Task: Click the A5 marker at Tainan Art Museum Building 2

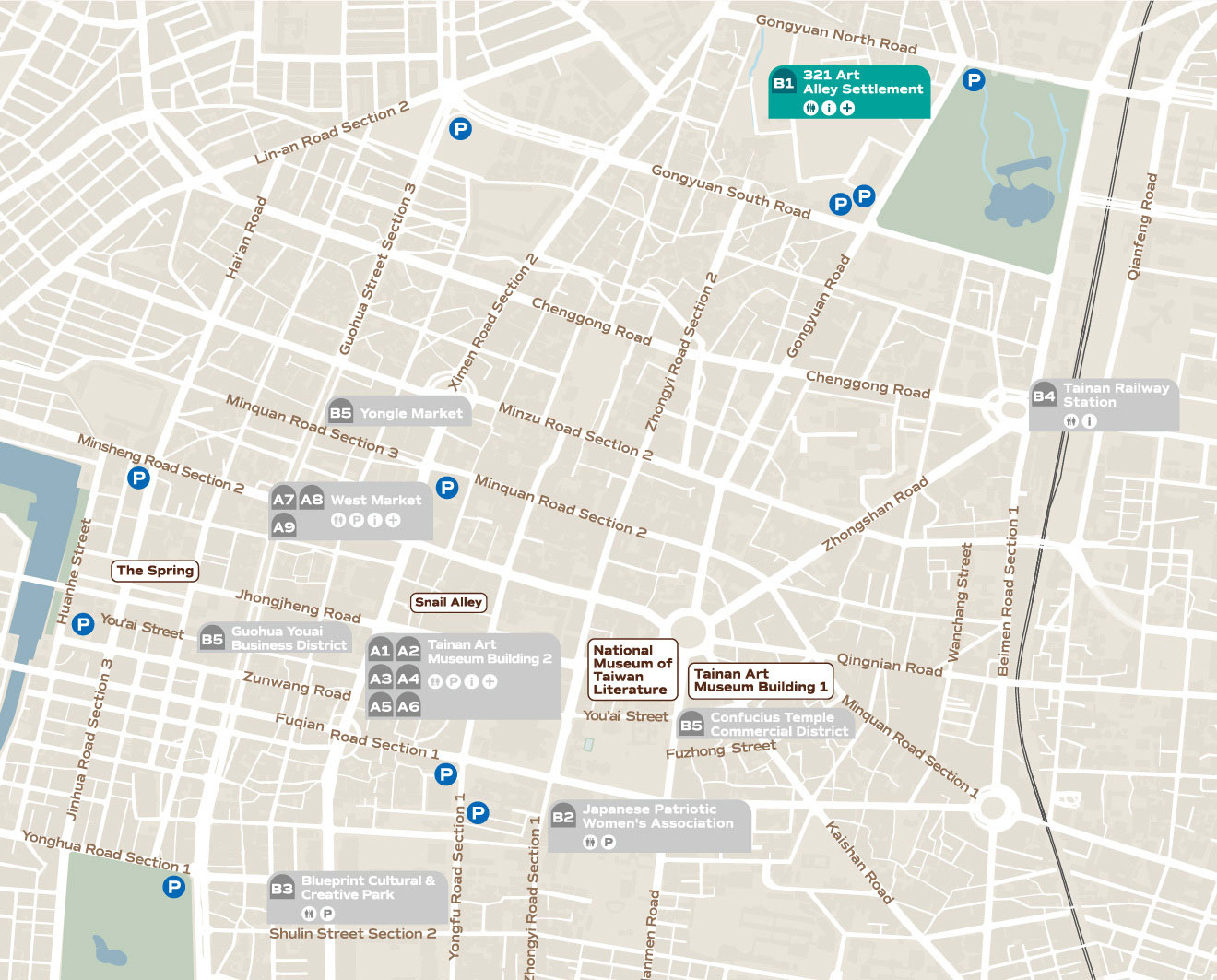Action: point(380,706)
